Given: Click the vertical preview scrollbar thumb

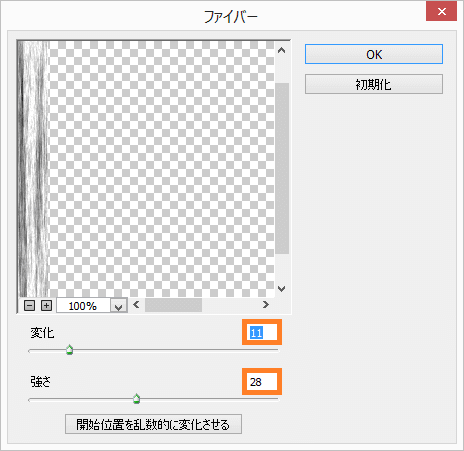Looking at the screenshot, I should pyautogui.click(x=282, y=168).
